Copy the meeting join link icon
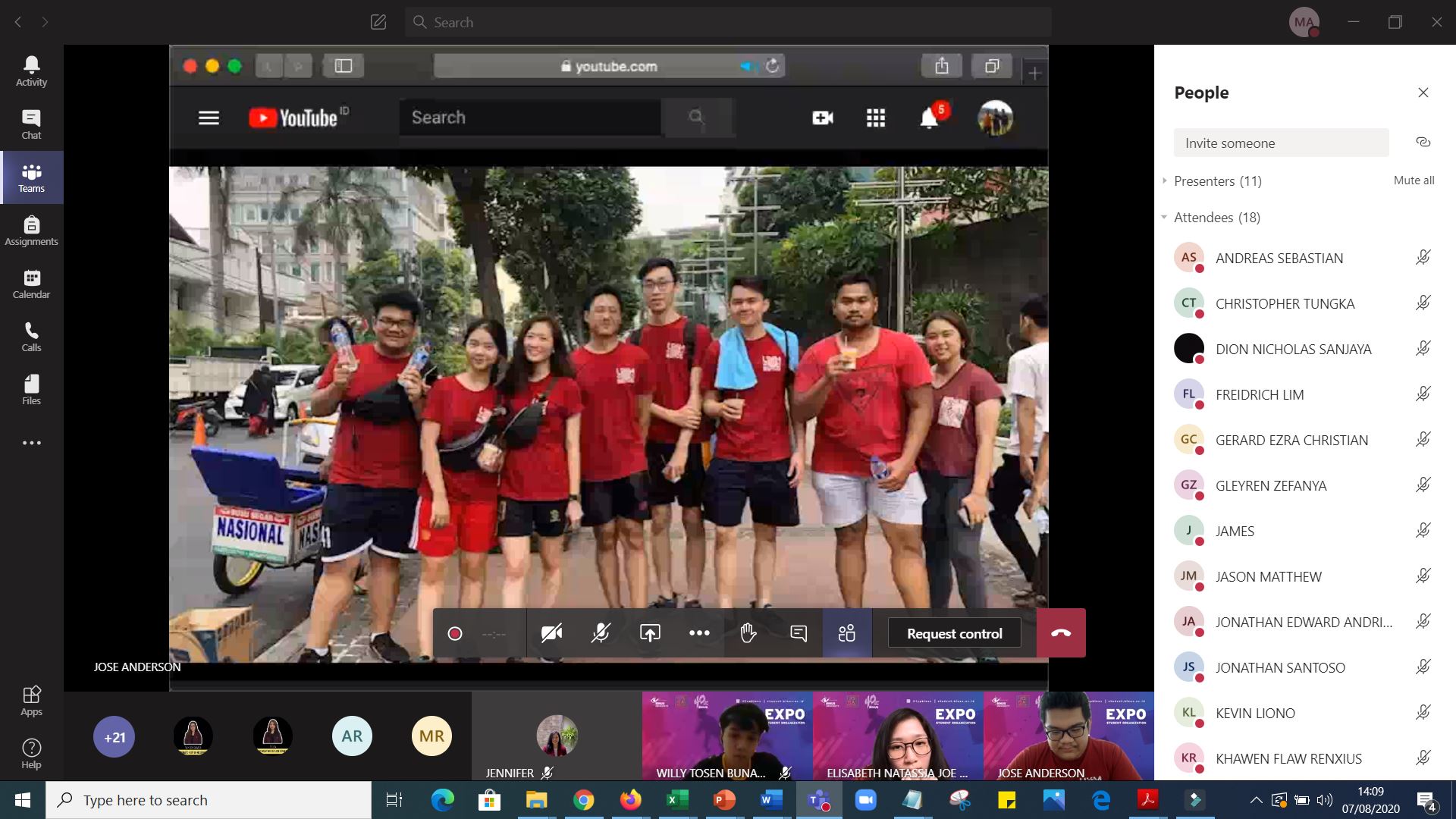 tap(1423, 143)
